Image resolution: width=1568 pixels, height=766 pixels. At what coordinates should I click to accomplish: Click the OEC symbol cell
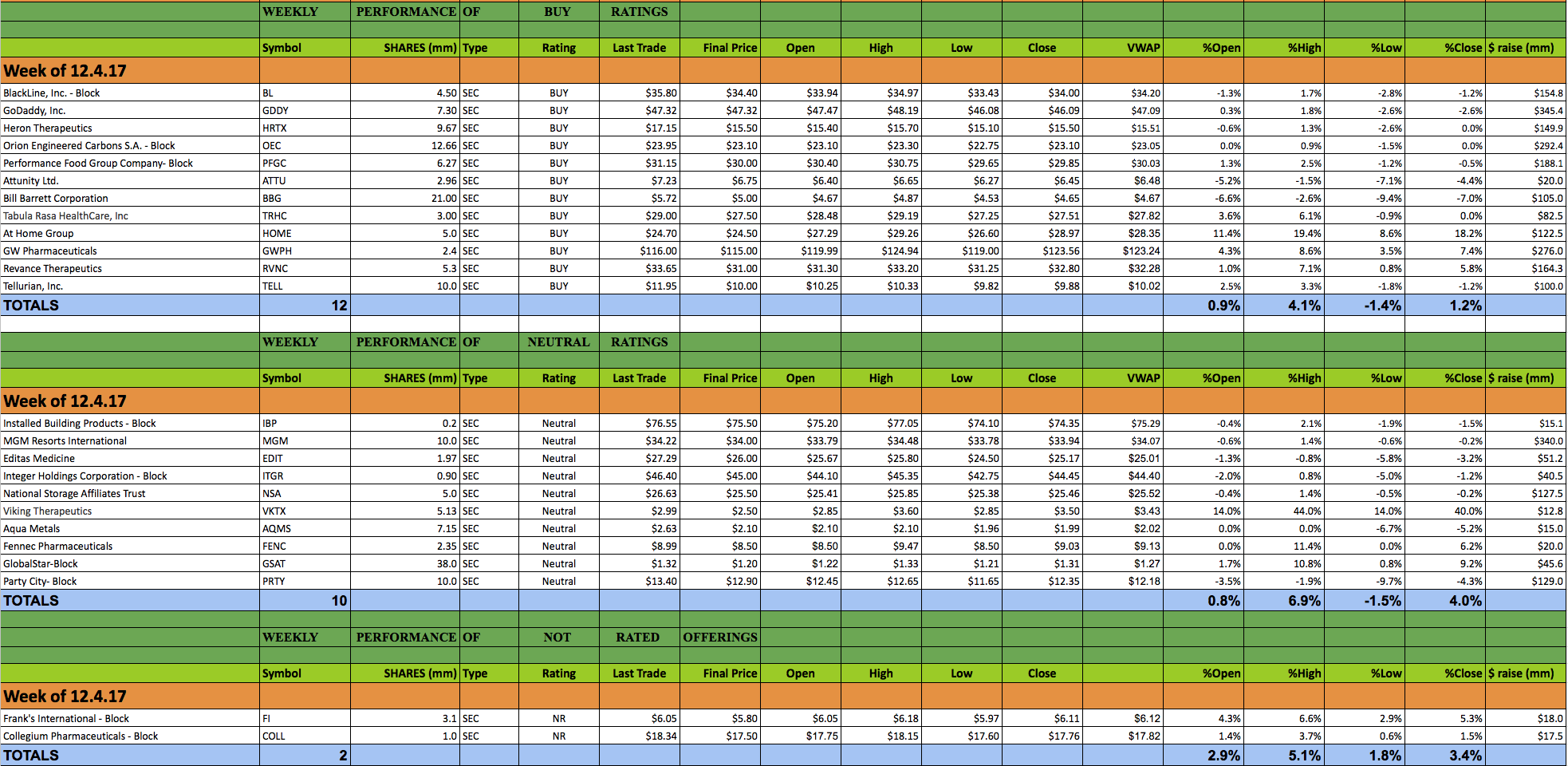305,145
